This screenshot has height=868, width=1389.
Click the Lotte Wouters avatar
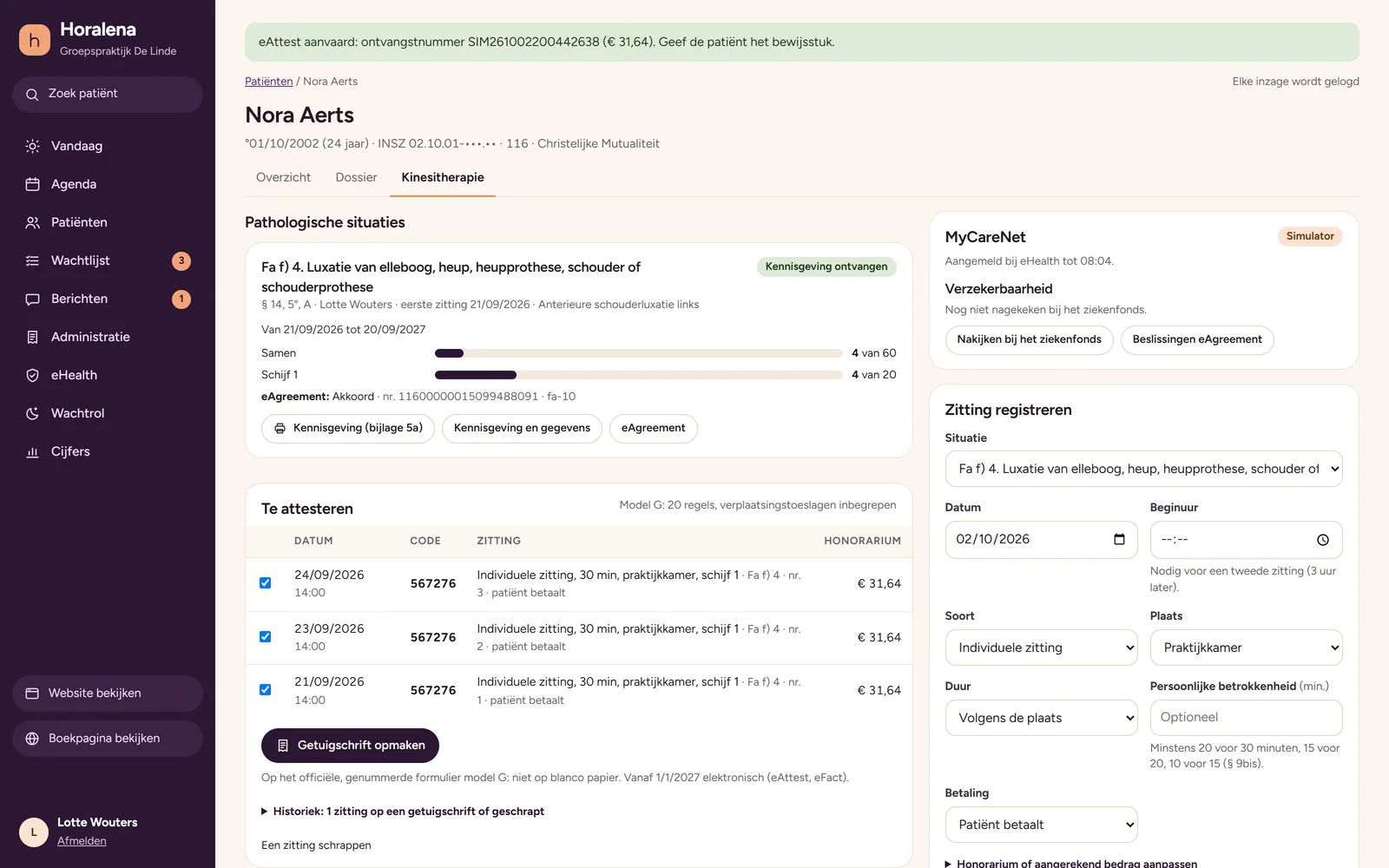[x=34, y=832]
